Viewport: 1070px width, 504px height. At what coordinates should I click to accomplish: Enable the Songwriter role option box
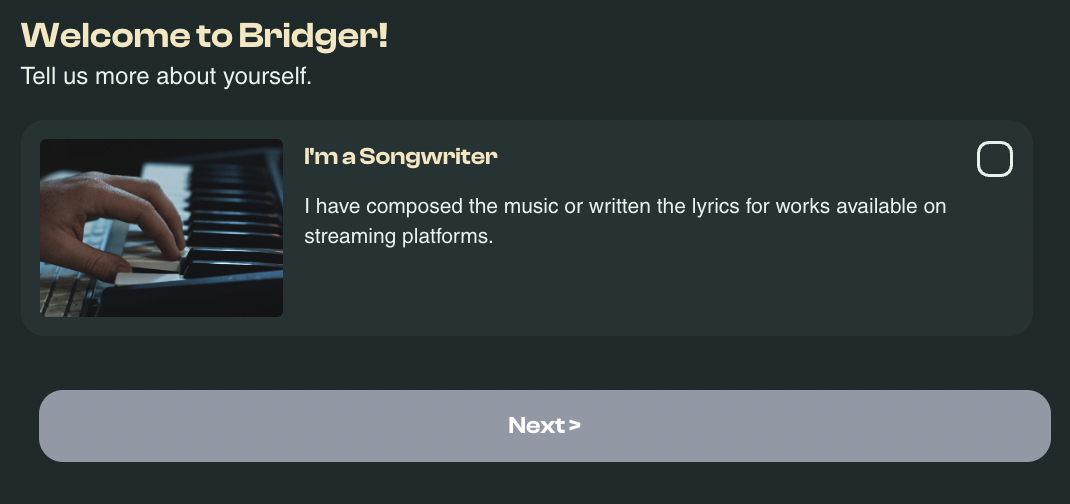(x=994, y=159)
